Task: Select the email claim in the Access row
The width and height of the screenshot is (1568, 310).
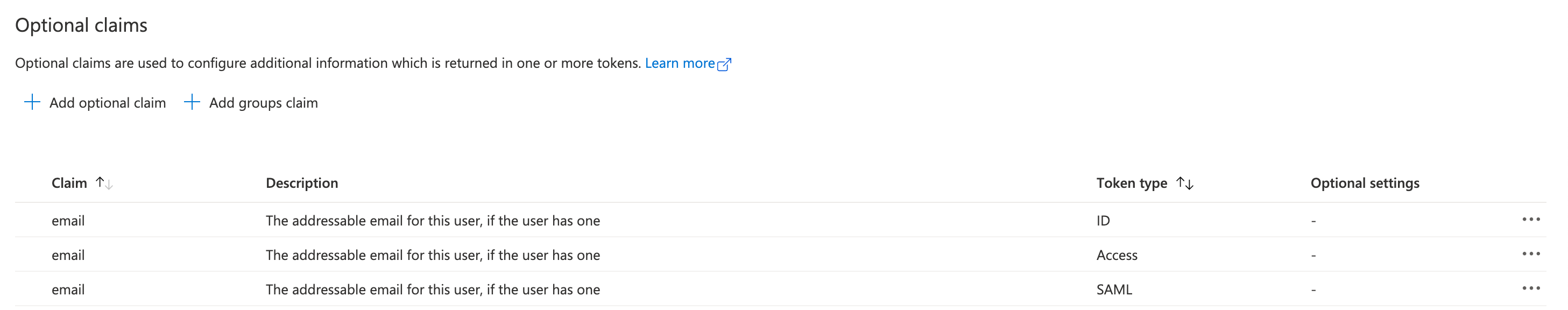Action: click(68, 255)
